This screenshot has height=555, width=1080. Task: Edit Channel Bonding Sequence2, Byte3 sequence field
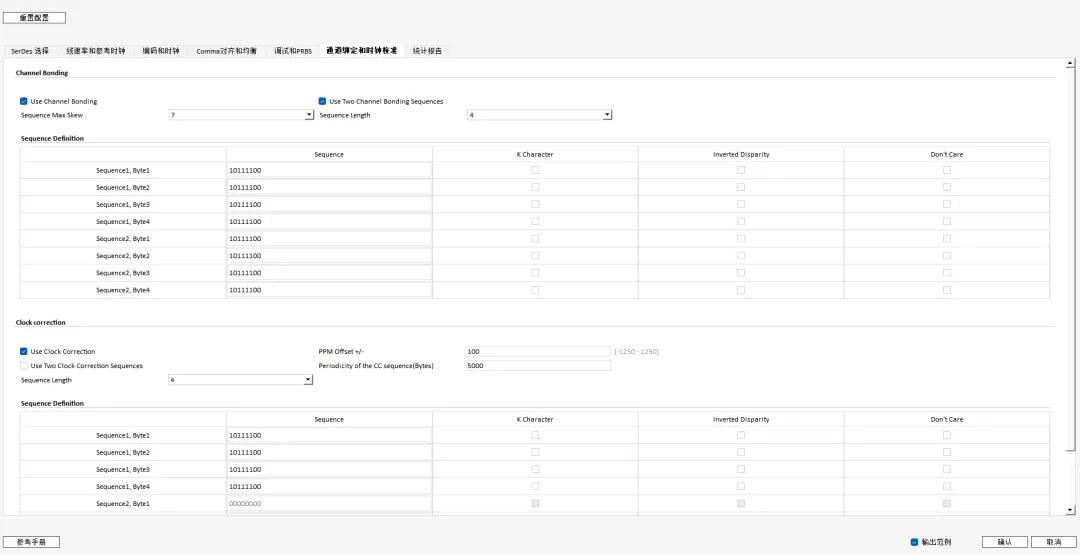pos(329,273)
